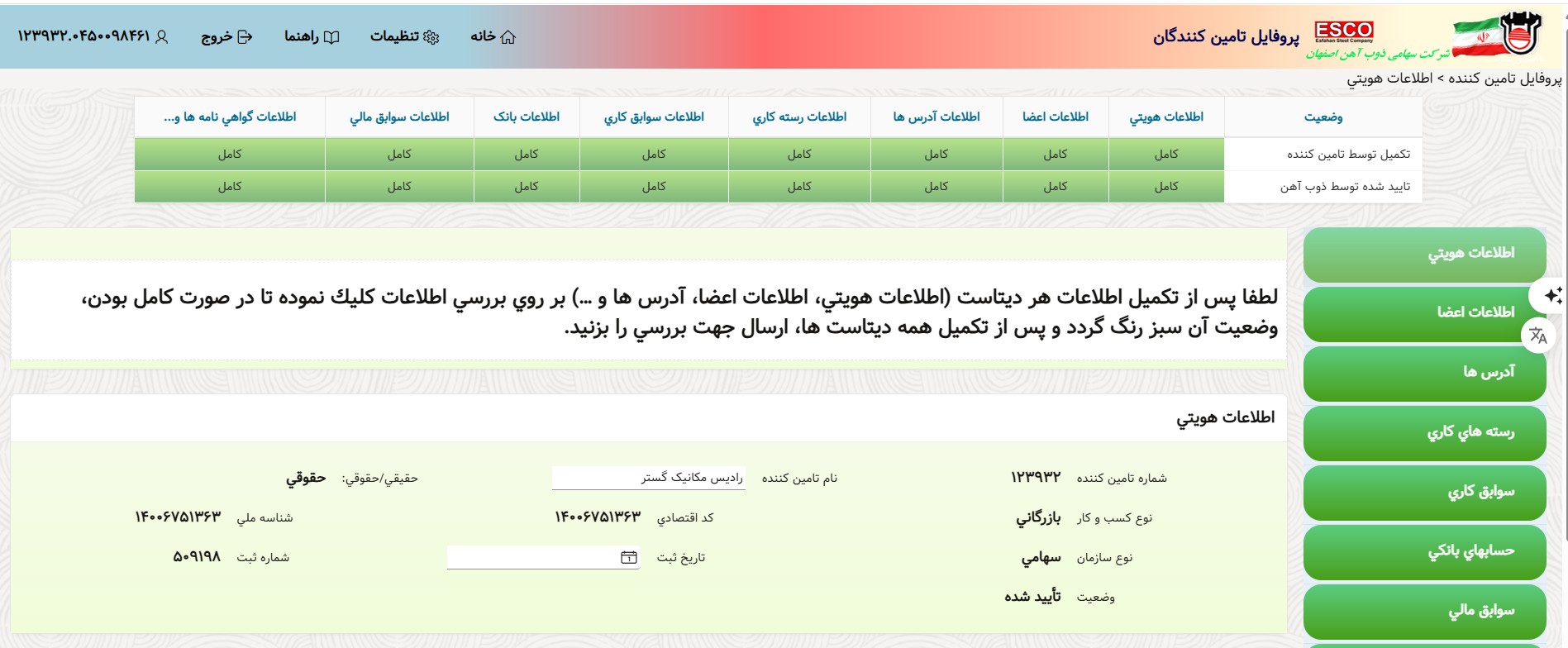Image resolution: width=1568 pixels, height=648 pixels.
Task: Open the رسته هاي كاري sidebar button
Action: [1425, 432]
